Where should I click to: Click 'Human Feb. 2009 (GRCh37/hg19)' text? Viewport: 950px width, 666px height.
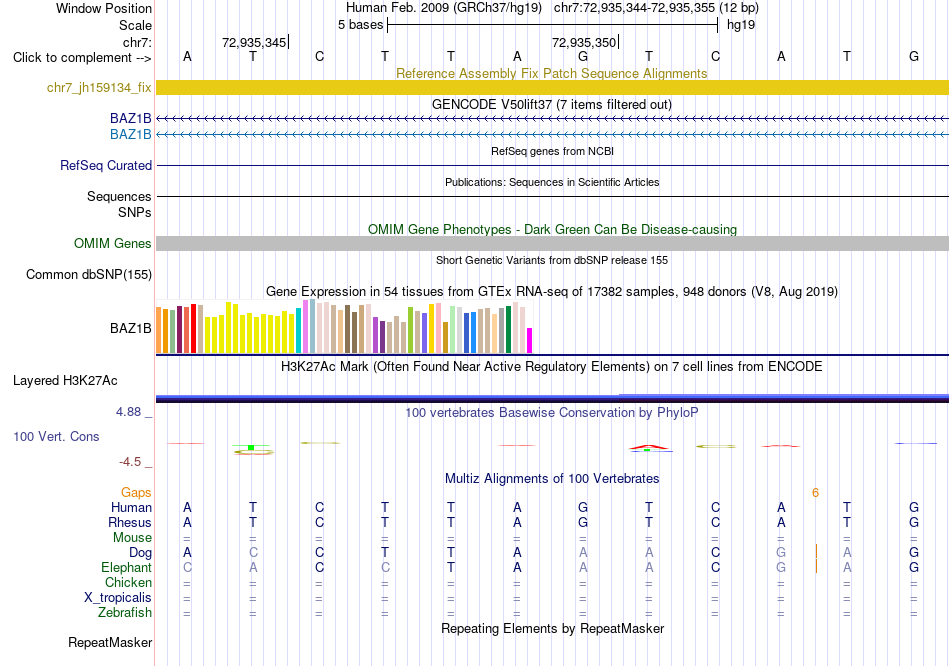444,8
